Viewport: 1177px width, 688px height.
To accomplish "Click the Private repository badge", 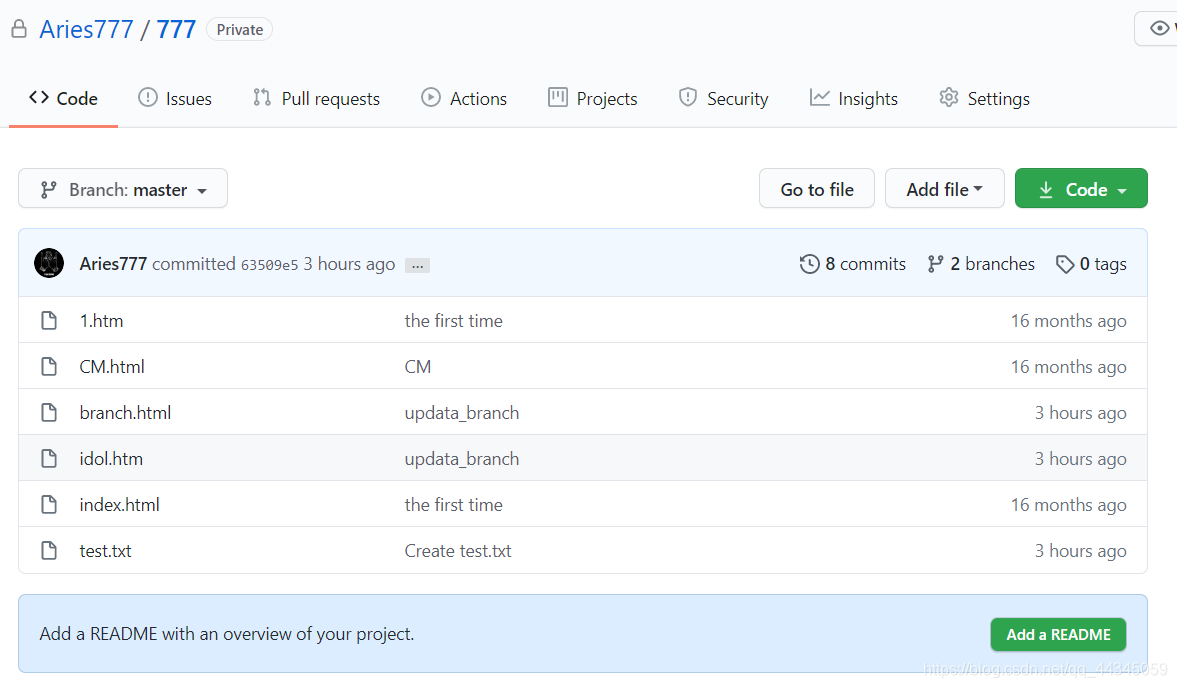I will tap(239, 29).
